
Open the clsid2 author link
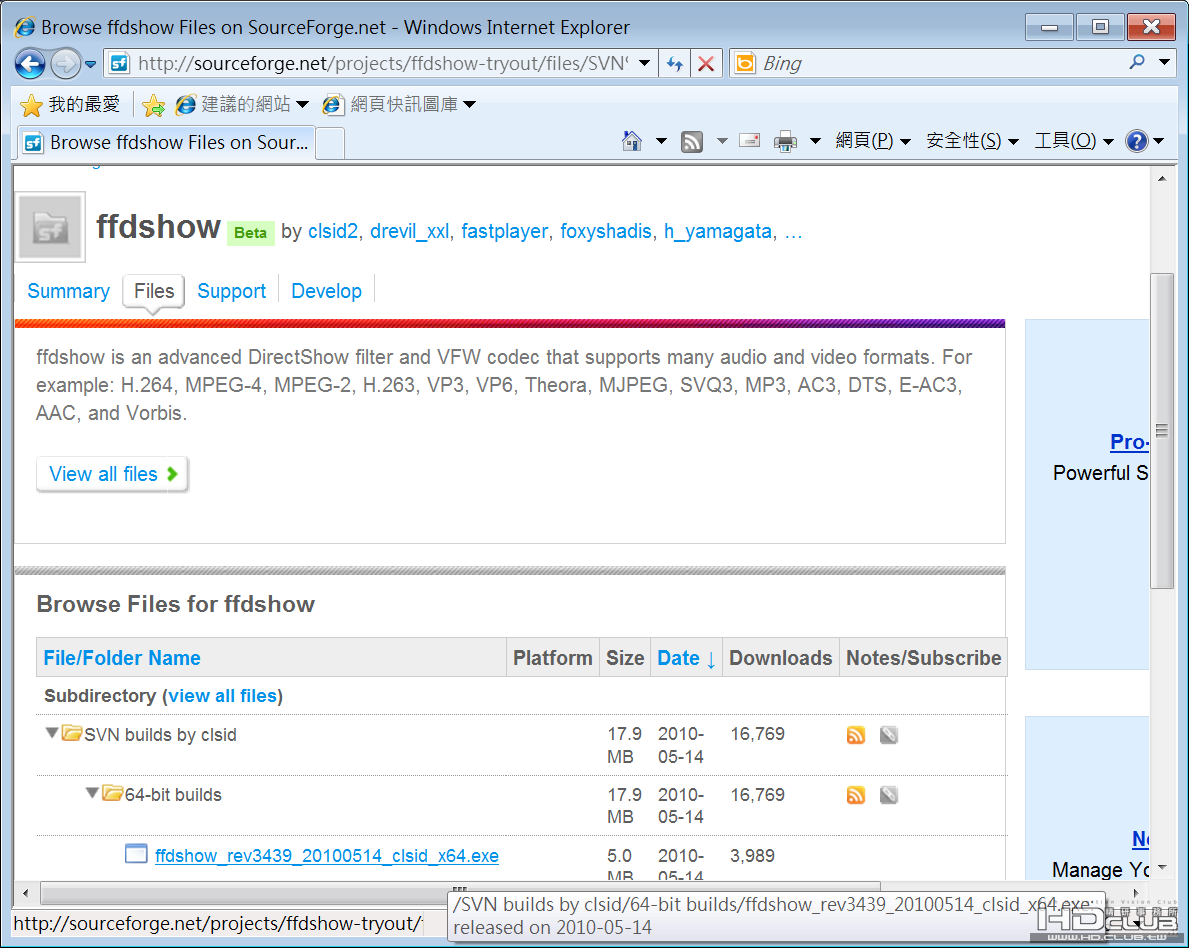pos(332,231)
